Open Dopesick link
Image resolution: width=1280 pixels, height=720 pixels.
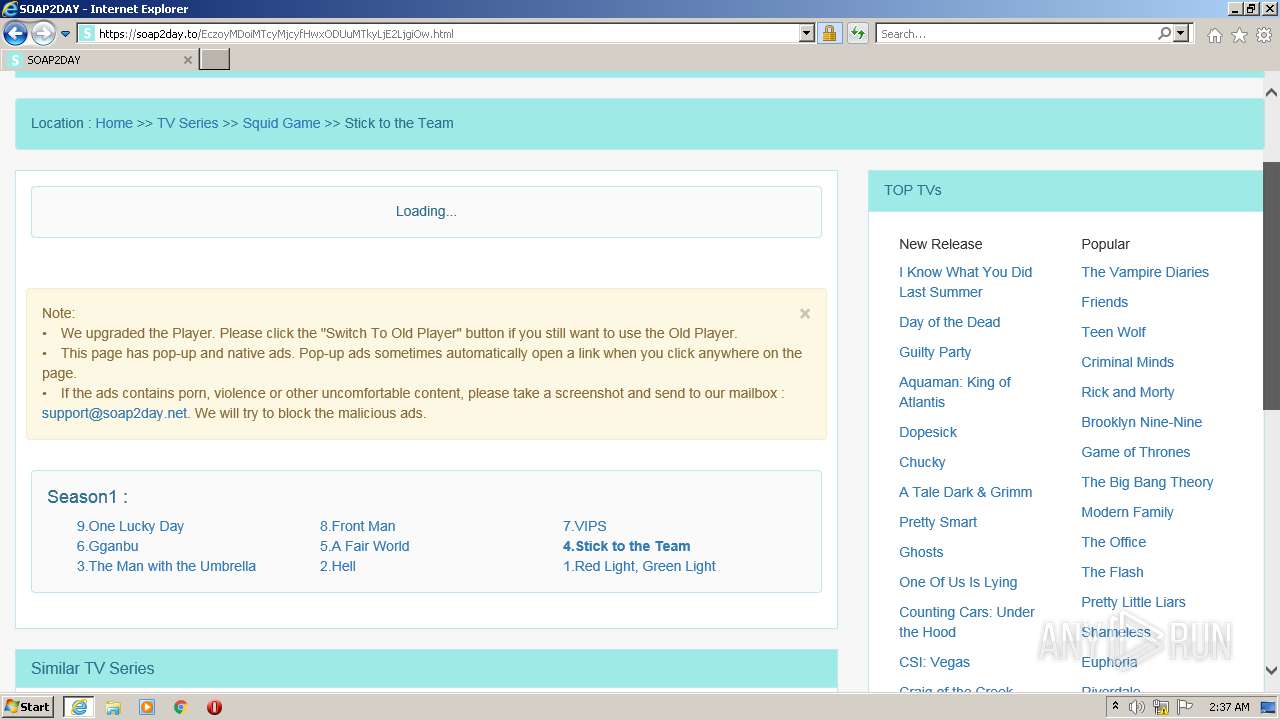pos(928,432)
